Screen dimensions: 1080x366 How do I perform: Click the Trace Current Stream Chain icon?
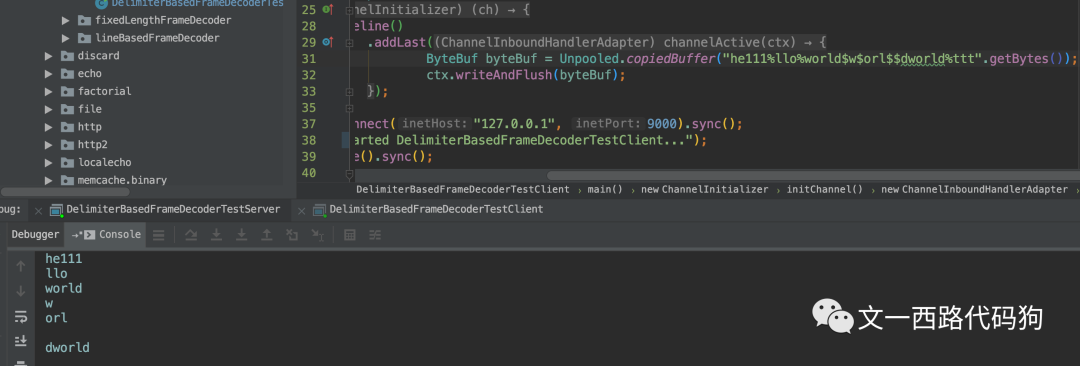click(x=375, y=235)
